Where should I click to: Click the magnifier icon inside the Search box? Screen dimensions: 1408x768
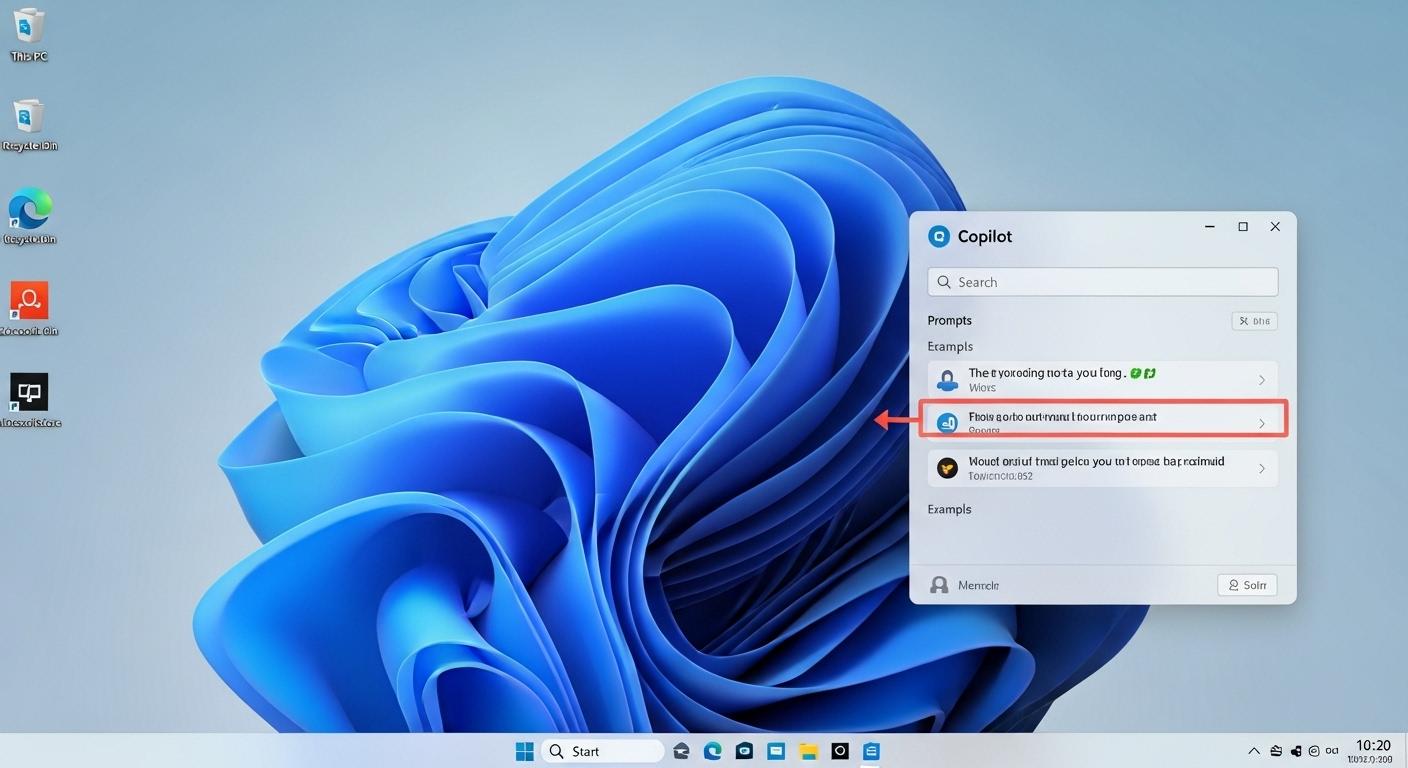click(944, 282)
